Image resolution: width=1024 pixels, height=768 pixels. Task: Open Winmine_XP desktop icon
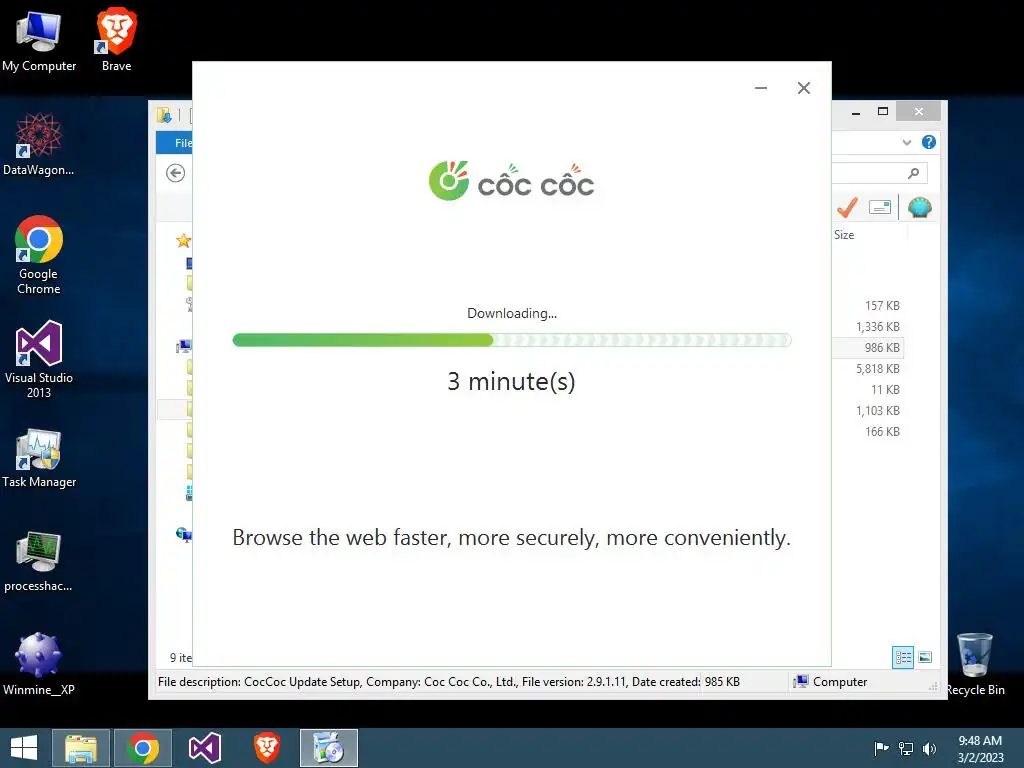pyautogui.click(x=39, y=665)
